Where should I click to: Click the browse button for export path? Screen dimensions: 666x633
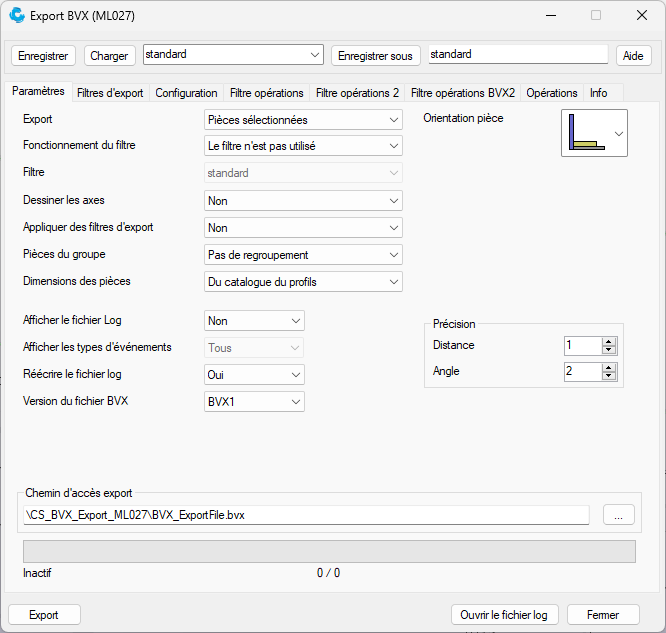click(x=618, y=515)
